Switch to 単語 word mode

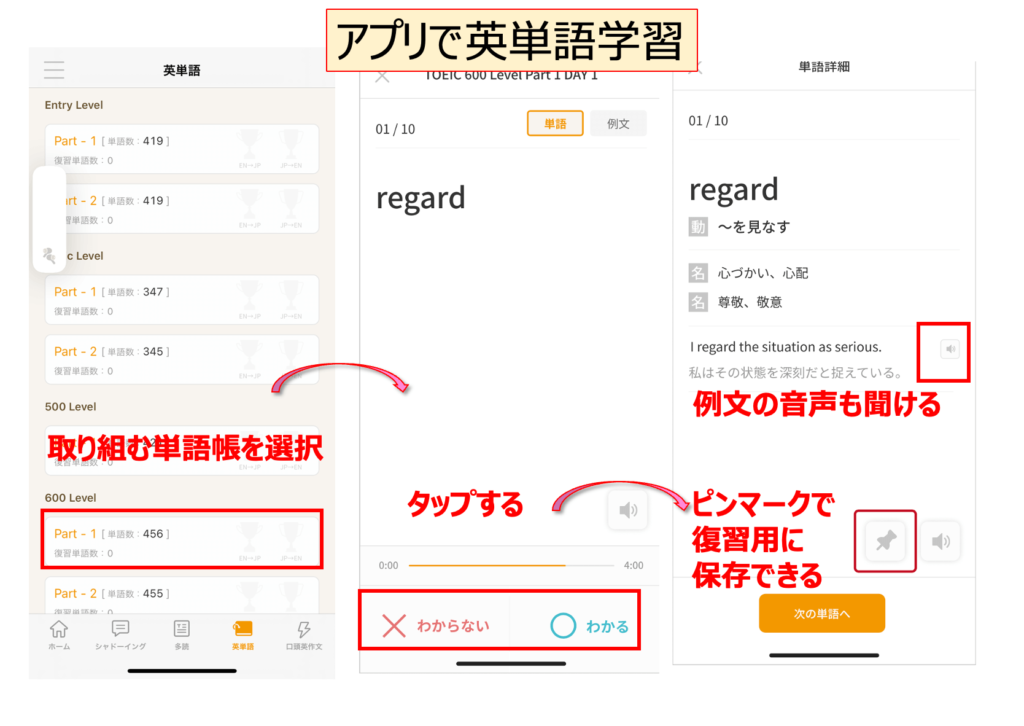tap(555, 123)
